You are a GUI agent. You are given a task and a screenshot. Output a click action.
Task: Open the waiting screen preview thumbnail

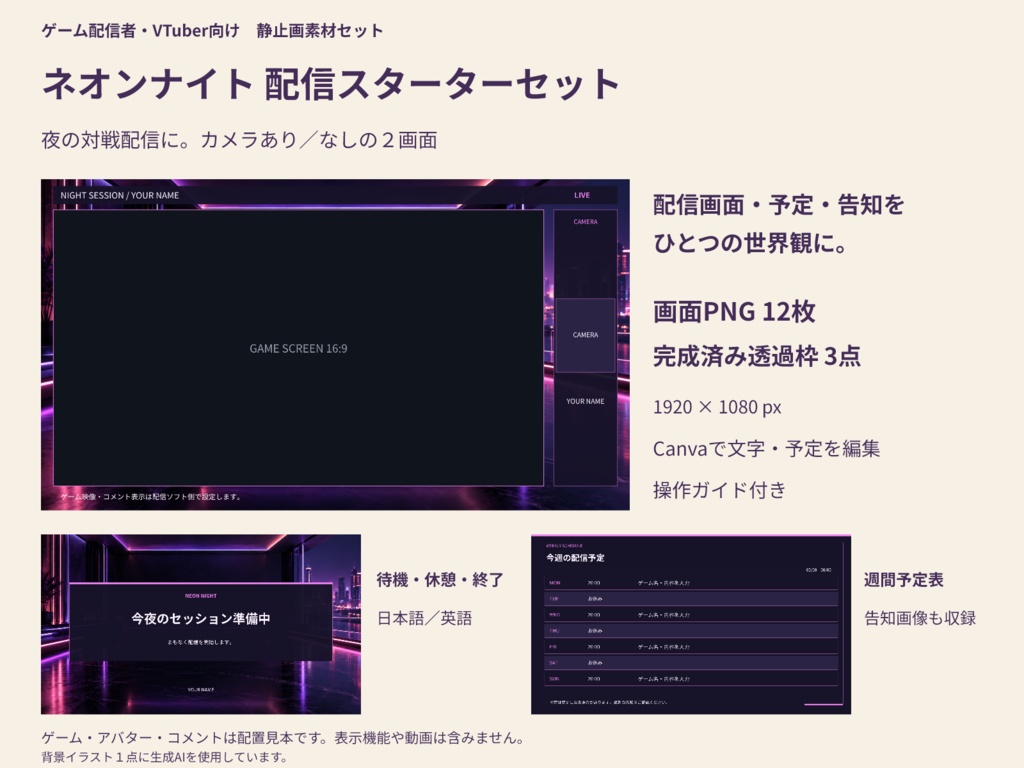pos(200,624)
